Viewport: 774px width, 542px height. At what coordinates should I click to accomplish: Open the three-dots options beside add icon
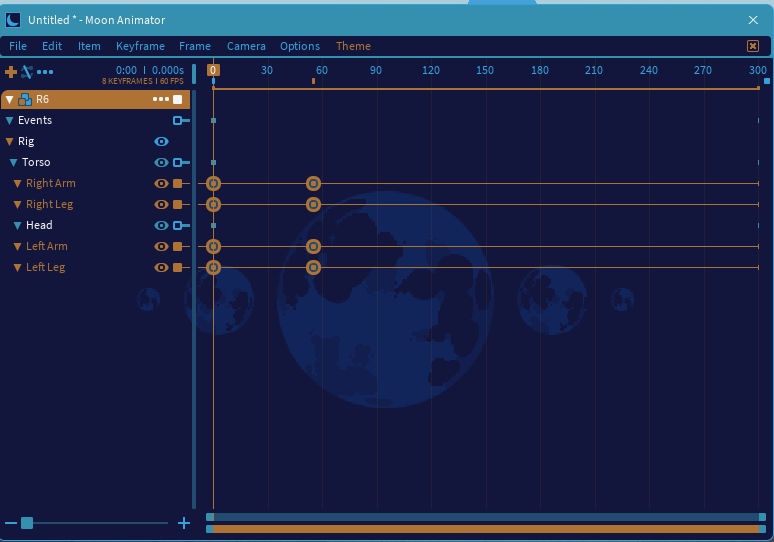45,72
